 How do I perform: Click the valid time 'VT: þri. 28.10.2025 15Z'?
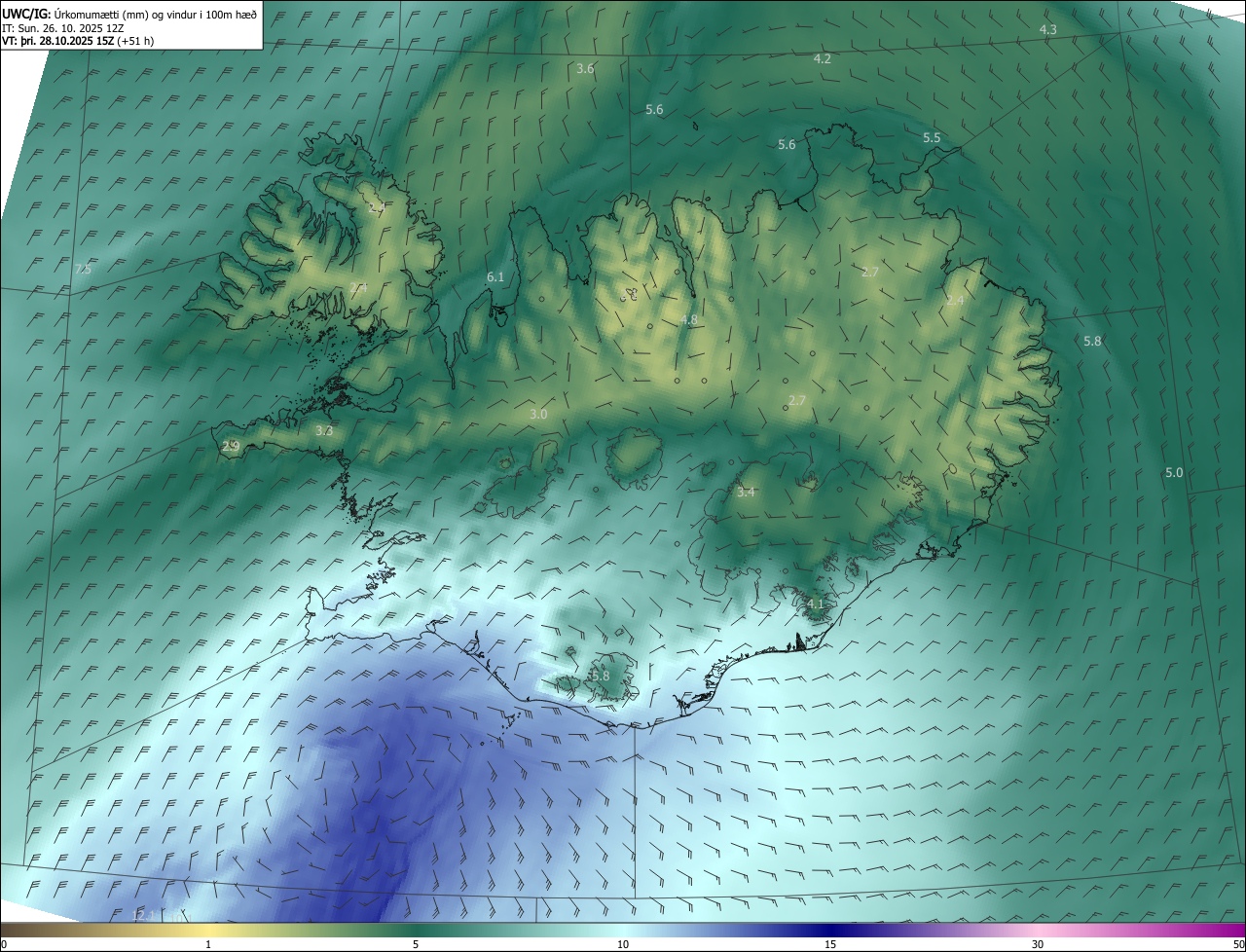(57, 41)
